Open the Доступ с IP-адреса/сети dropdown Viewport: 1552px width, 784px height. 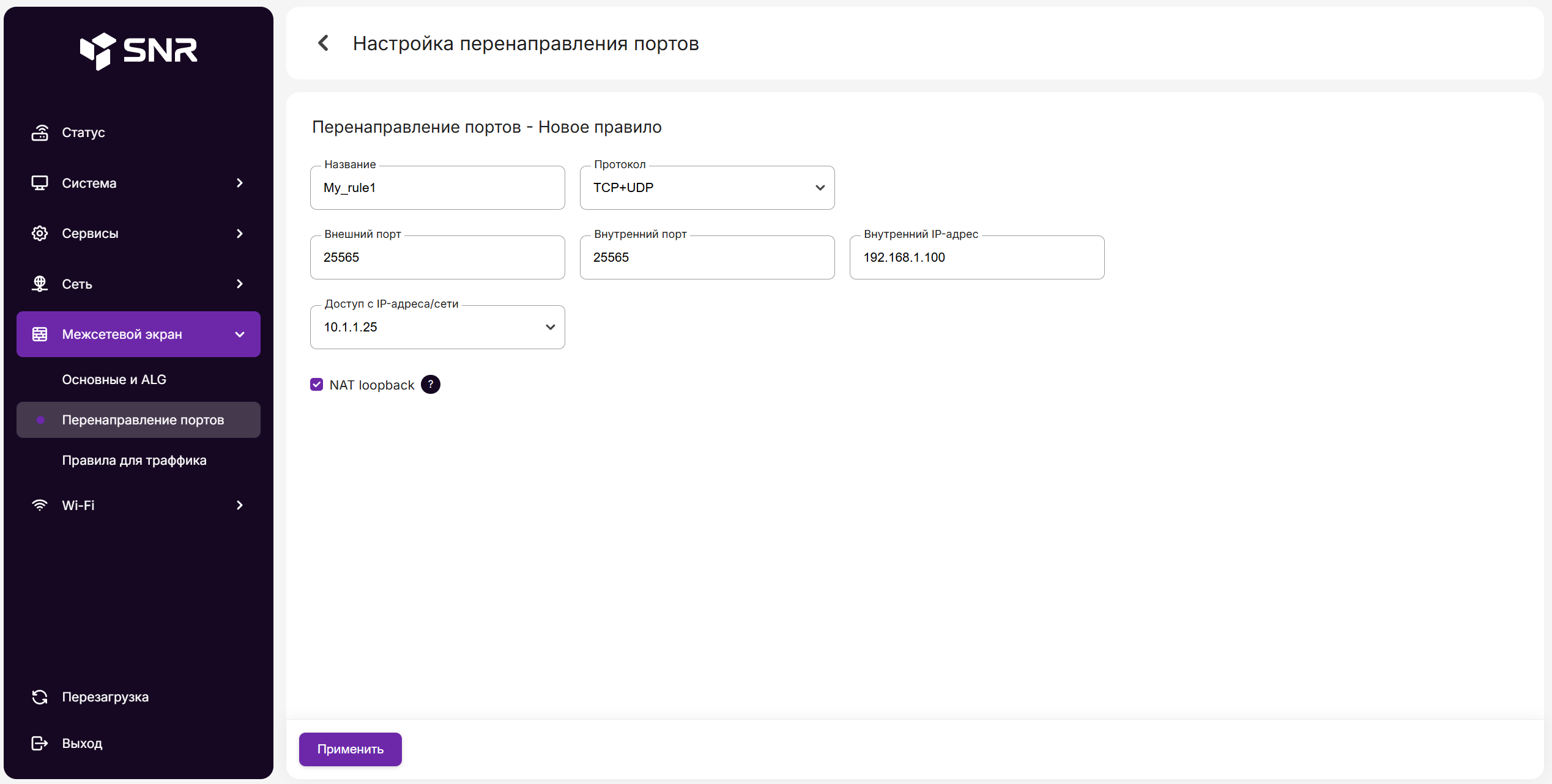437,327
